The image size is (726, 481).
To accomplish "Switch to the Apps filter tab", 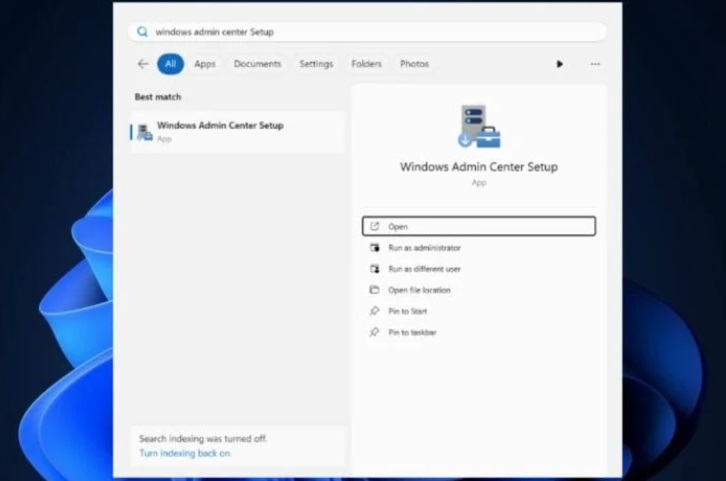I will click(205, 64).
